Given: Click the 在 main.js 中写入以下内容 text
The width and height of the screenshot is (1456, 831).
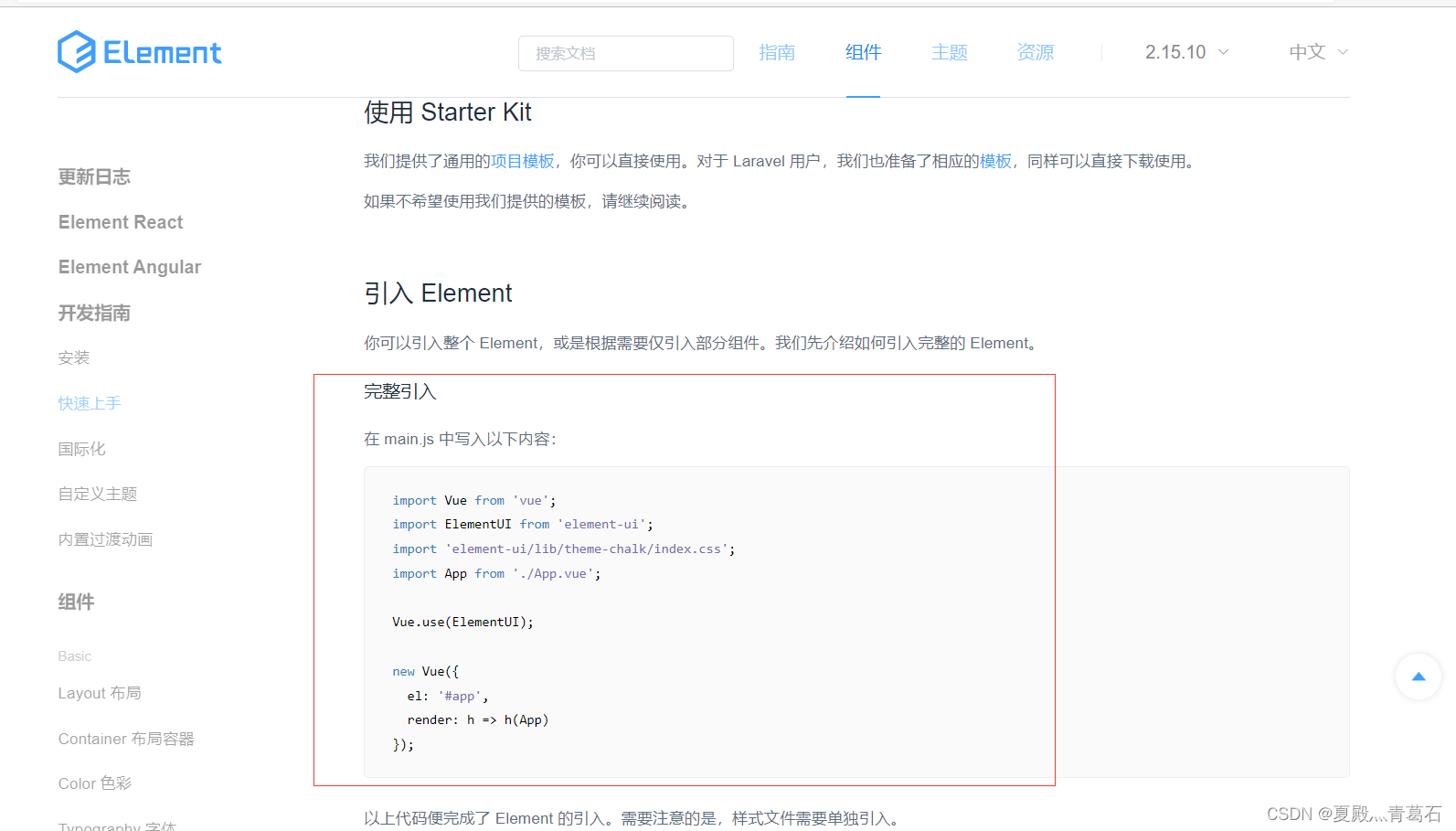Looking at the screenshot, I should coord(460,439).
